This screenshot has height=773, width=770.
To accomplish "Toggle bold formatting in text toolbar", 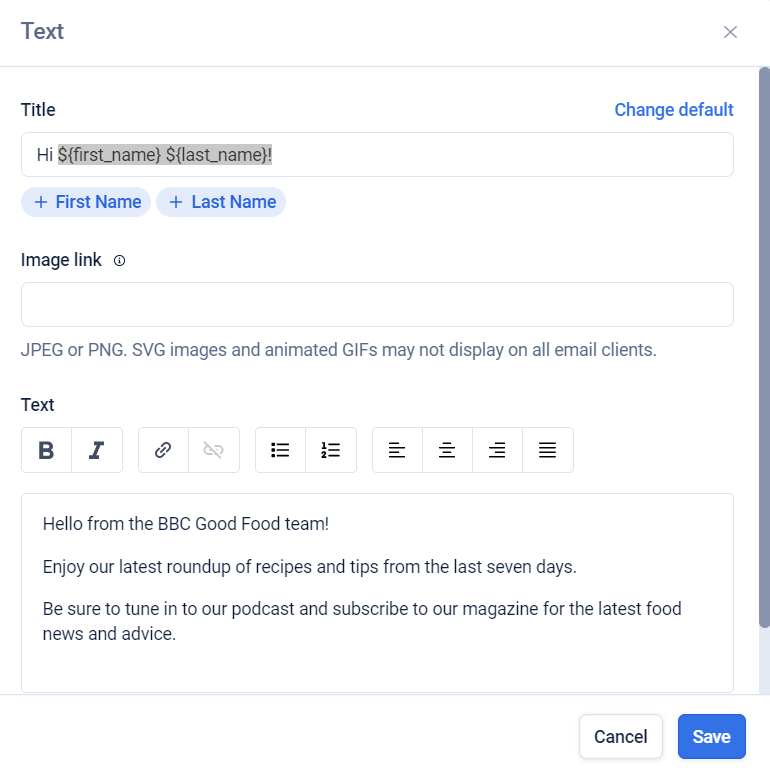I will tap(46, 450).
